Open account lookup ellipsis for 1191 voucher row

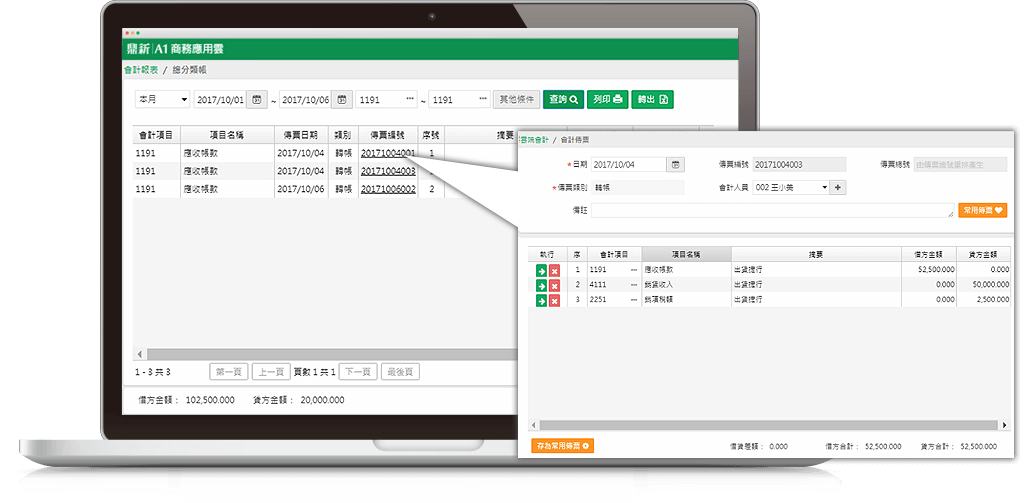634,270
